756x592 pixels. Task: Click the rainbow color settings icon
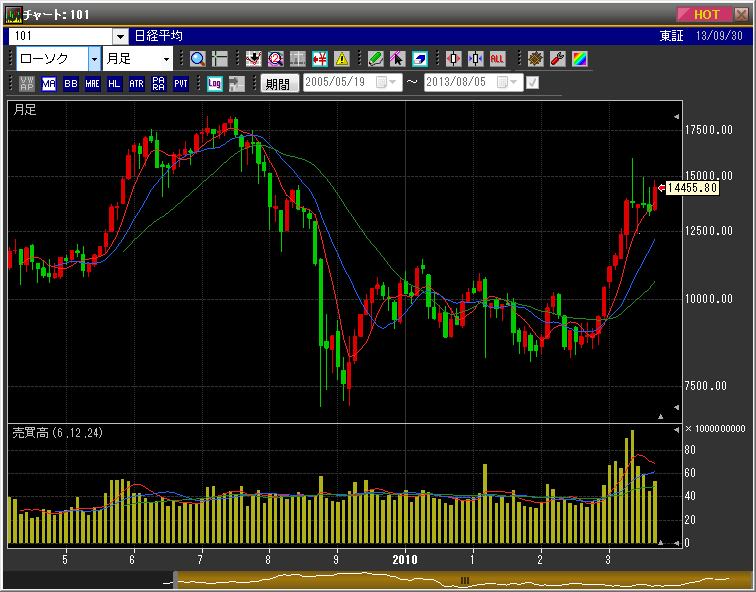580,59
